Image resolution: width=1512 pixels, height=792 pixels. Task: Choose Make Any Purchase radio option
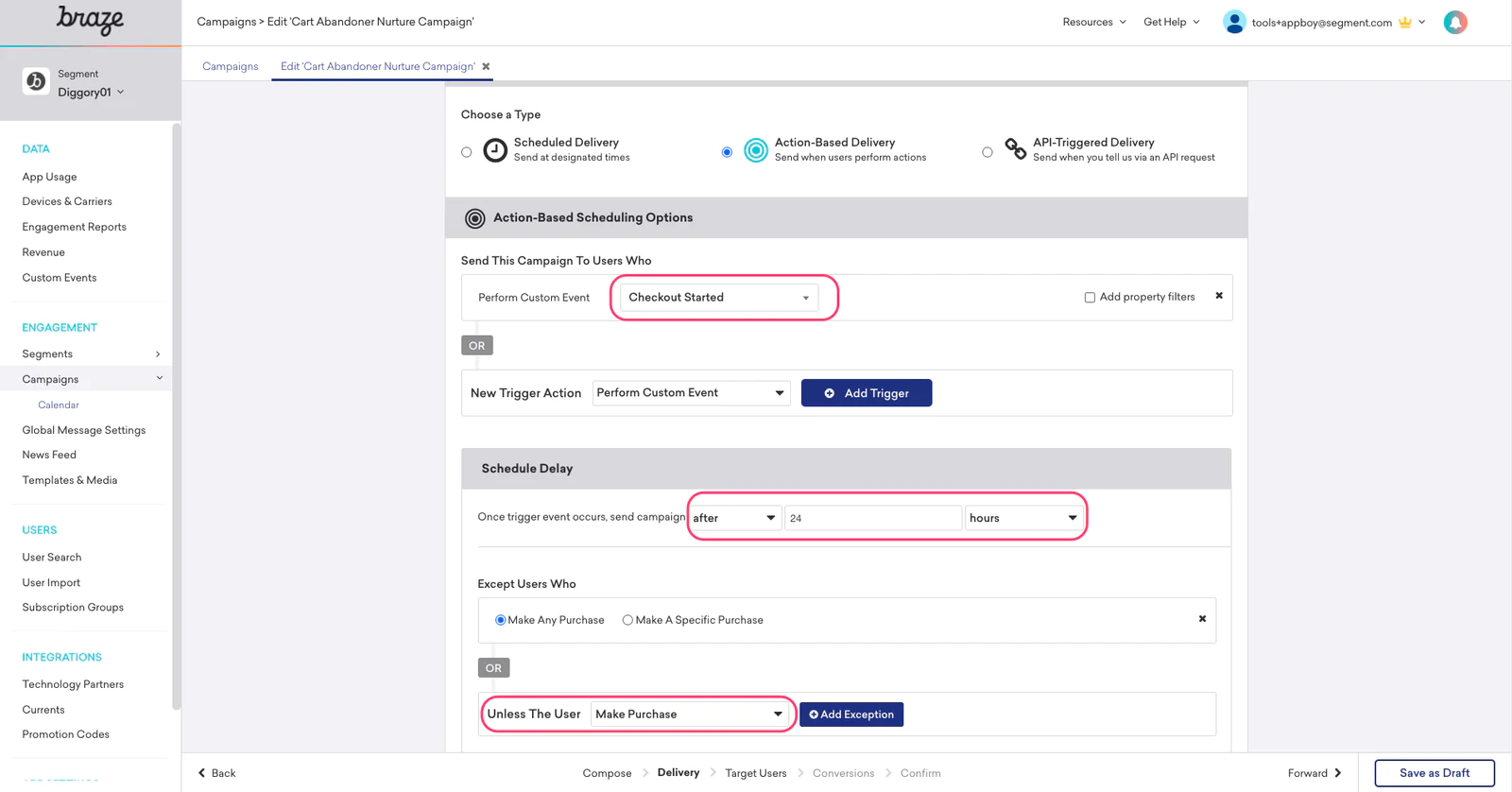[501, 620]
